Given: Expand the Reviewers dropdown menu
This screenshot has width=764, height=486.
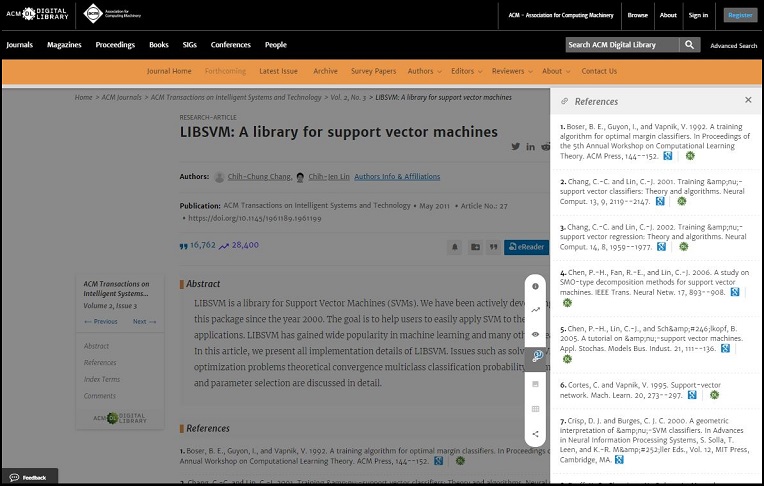Looking at the screenshot, I should click(x=512, y=71).
